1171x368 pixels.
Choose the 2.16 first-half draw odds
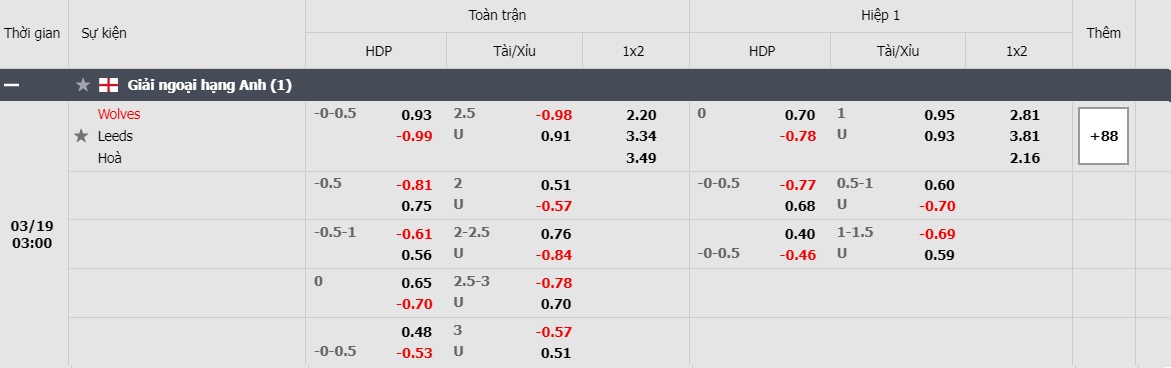[x=1025, y=158]
